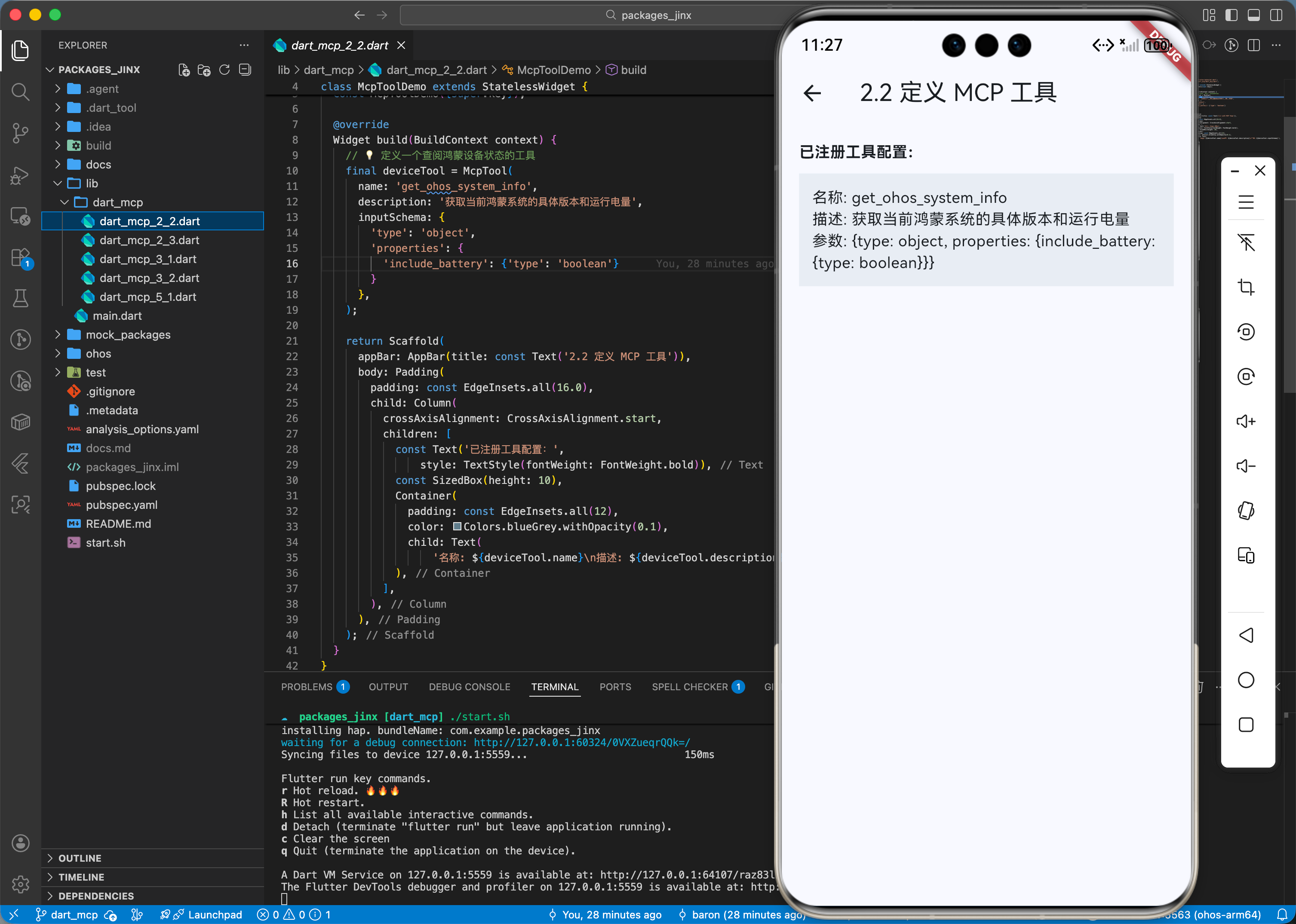Open the Source Control view

click(x=21, y=133)
